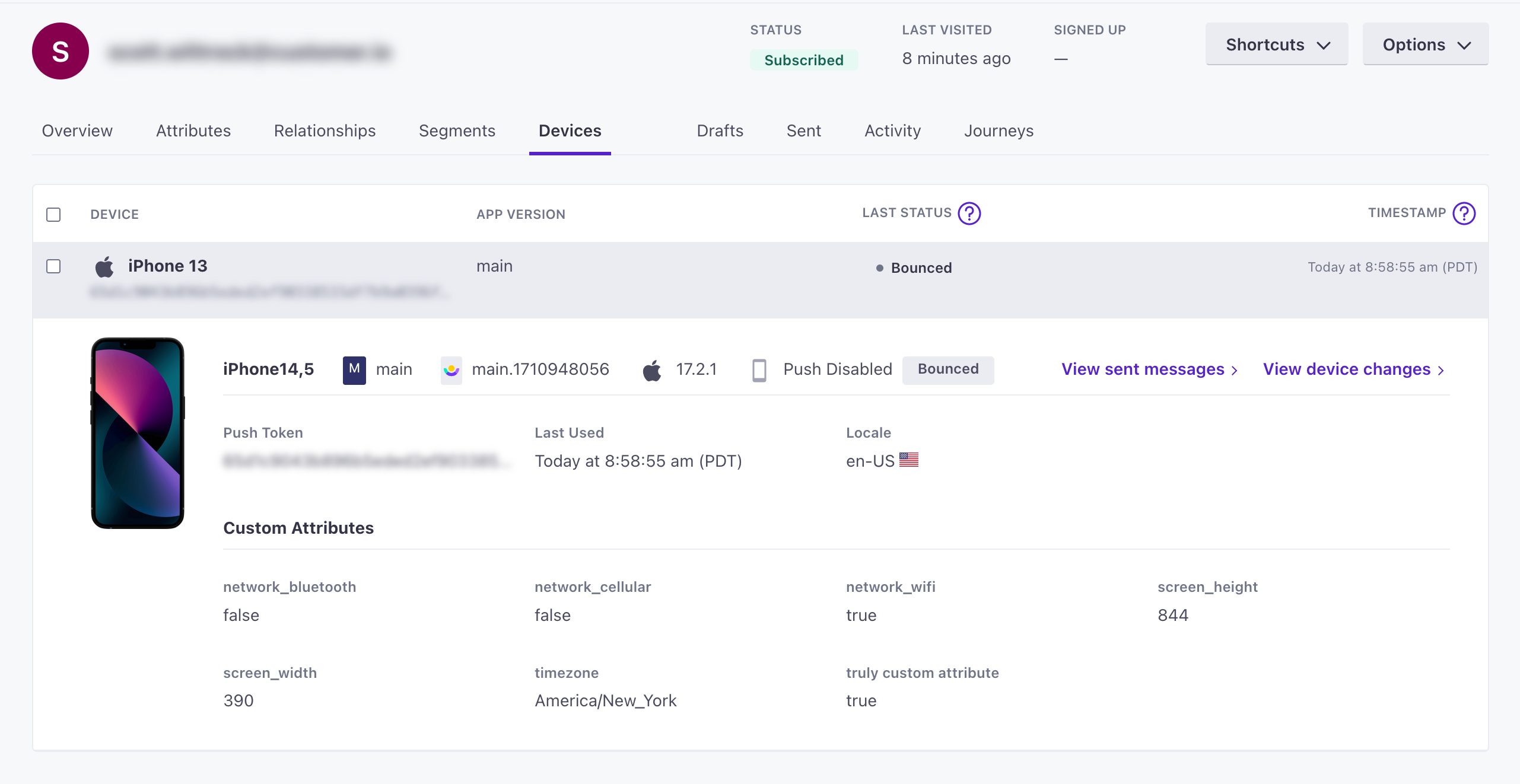Click the green Subscribed status badge
The height and width of the screenshot is (784, 1520).
click(x=803, y=60)
